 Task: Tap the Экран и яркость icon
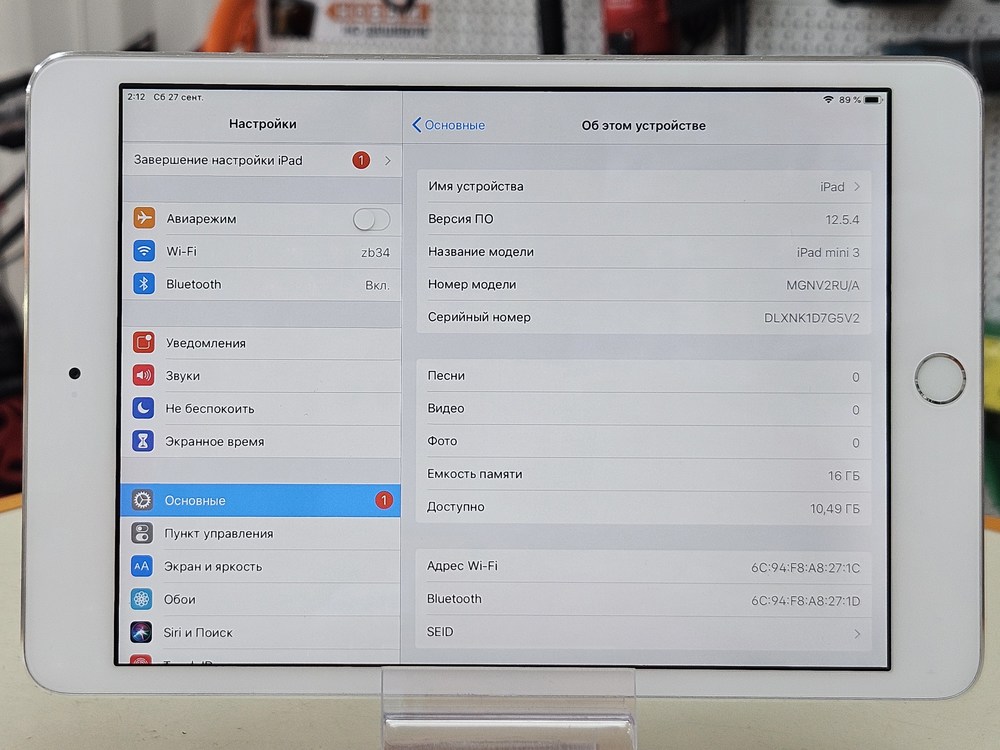[141, 566]
